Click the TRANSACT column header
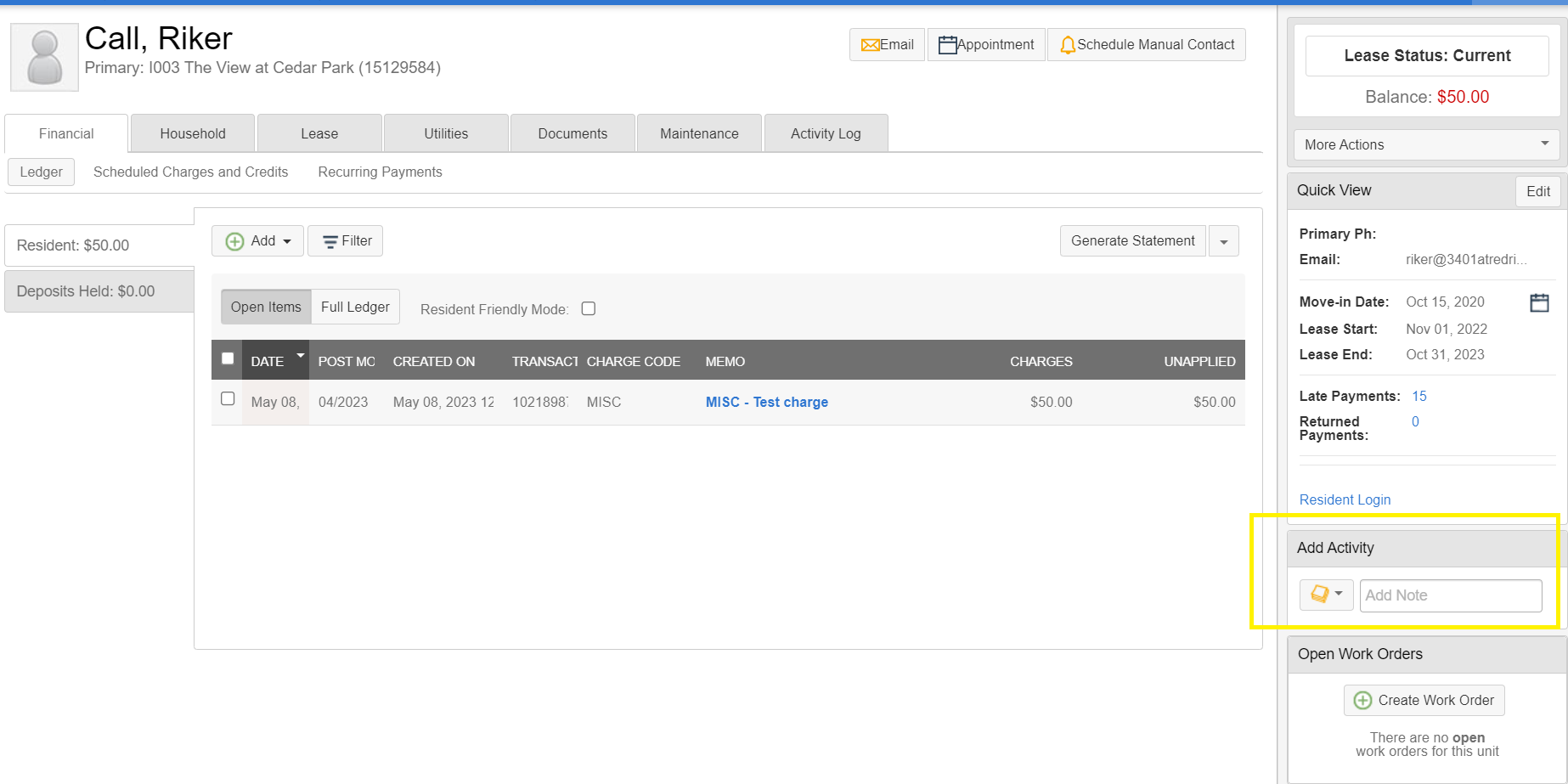The image size is (1568, 784). tap(545, 362)
